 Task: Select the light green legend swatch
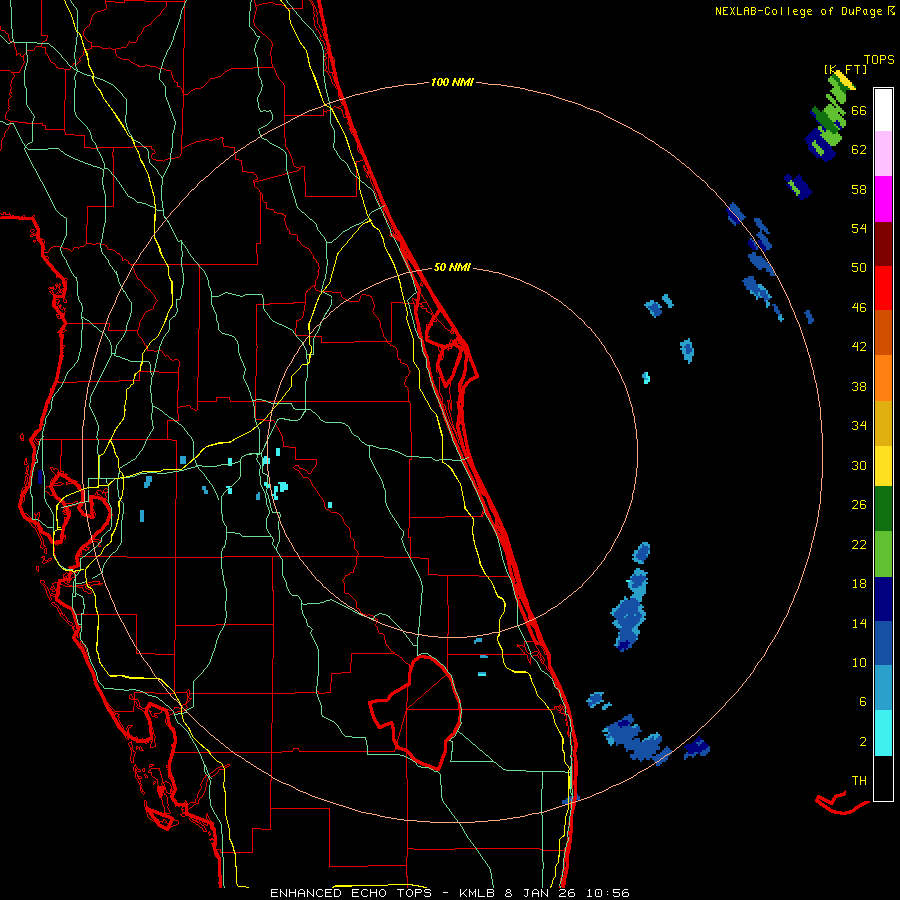tap(883, 554)
